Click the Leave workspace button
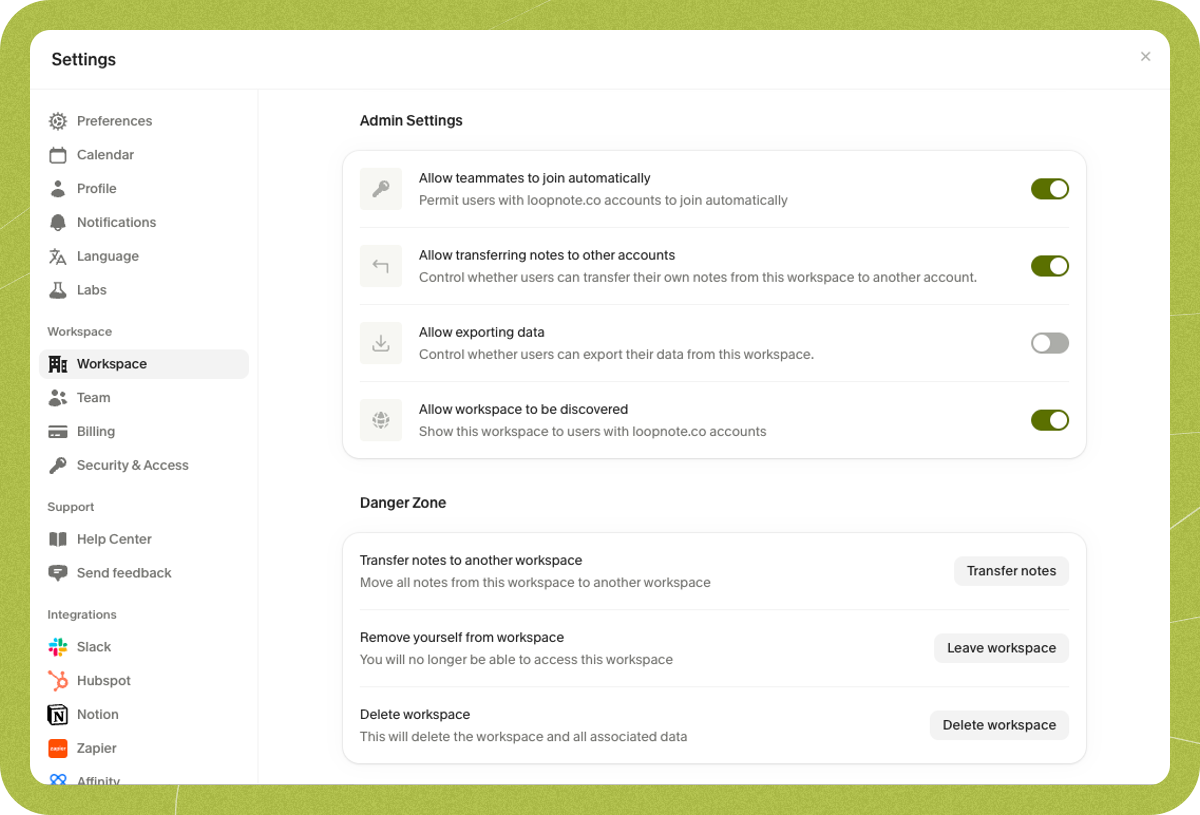The image size is (1200, 815). 1001,647
